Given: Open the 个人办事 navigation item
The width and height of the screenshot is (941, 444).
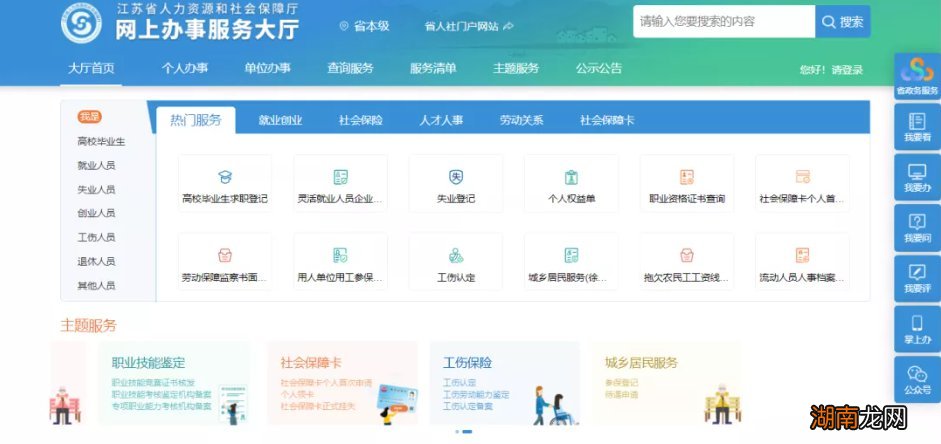Looking at the screenshot, I should (185, 68).
